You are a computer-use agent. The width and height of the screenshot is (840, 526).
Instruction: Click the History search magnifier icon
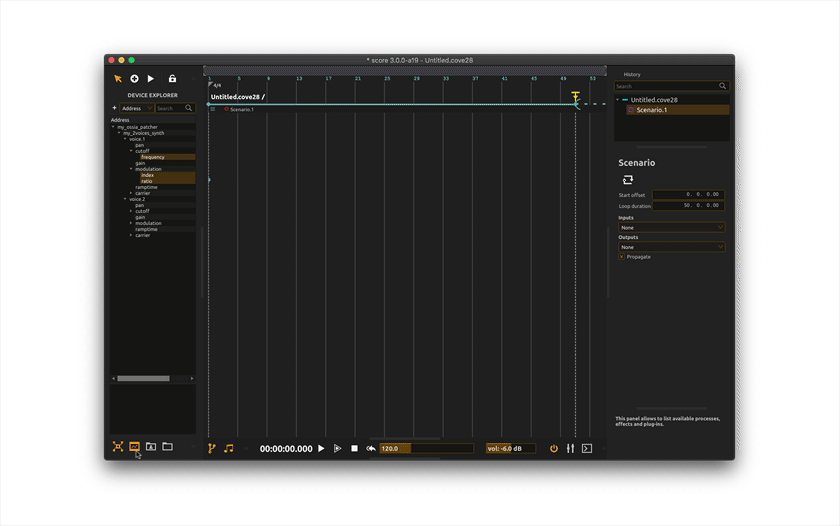click(723, 86)
